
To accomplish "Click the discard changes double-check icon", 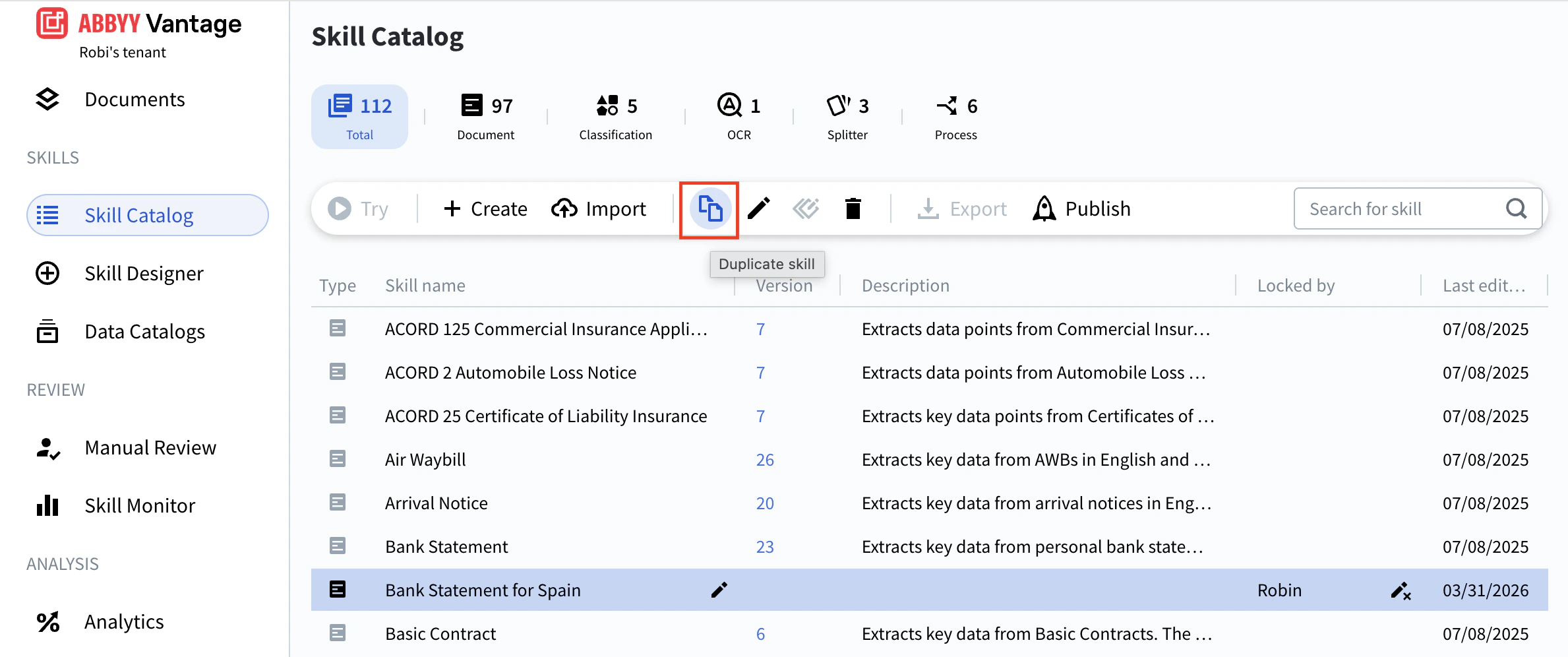I will (x=806, y=208).
